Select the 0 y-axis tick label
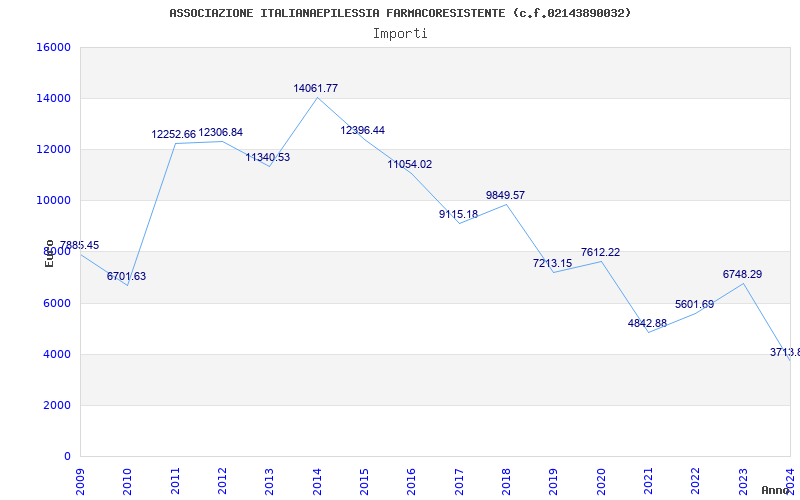 click(x=67, y=456)
